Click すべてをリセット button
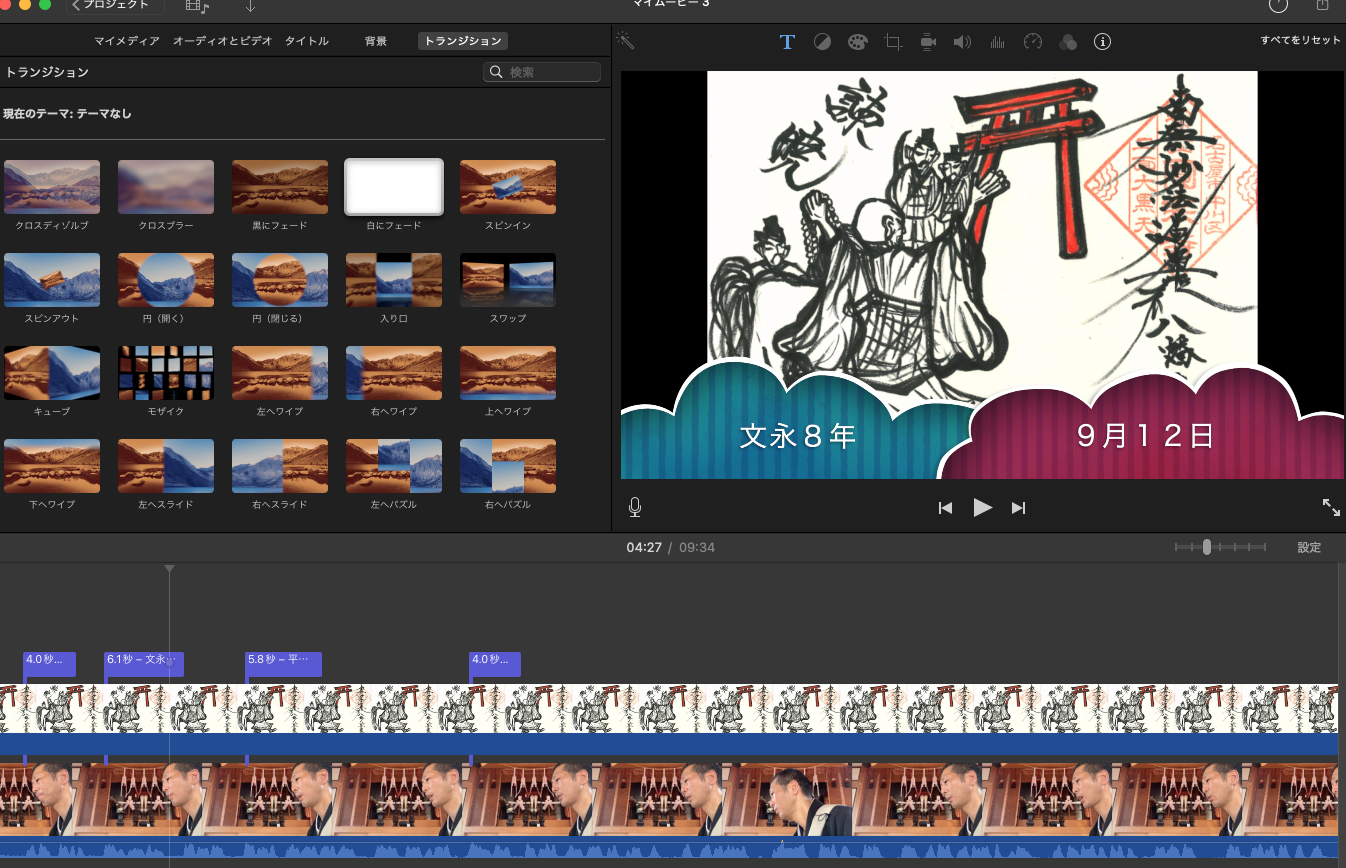Image resolution: width=1346 pixels, height=868 pixels. 1300,40
